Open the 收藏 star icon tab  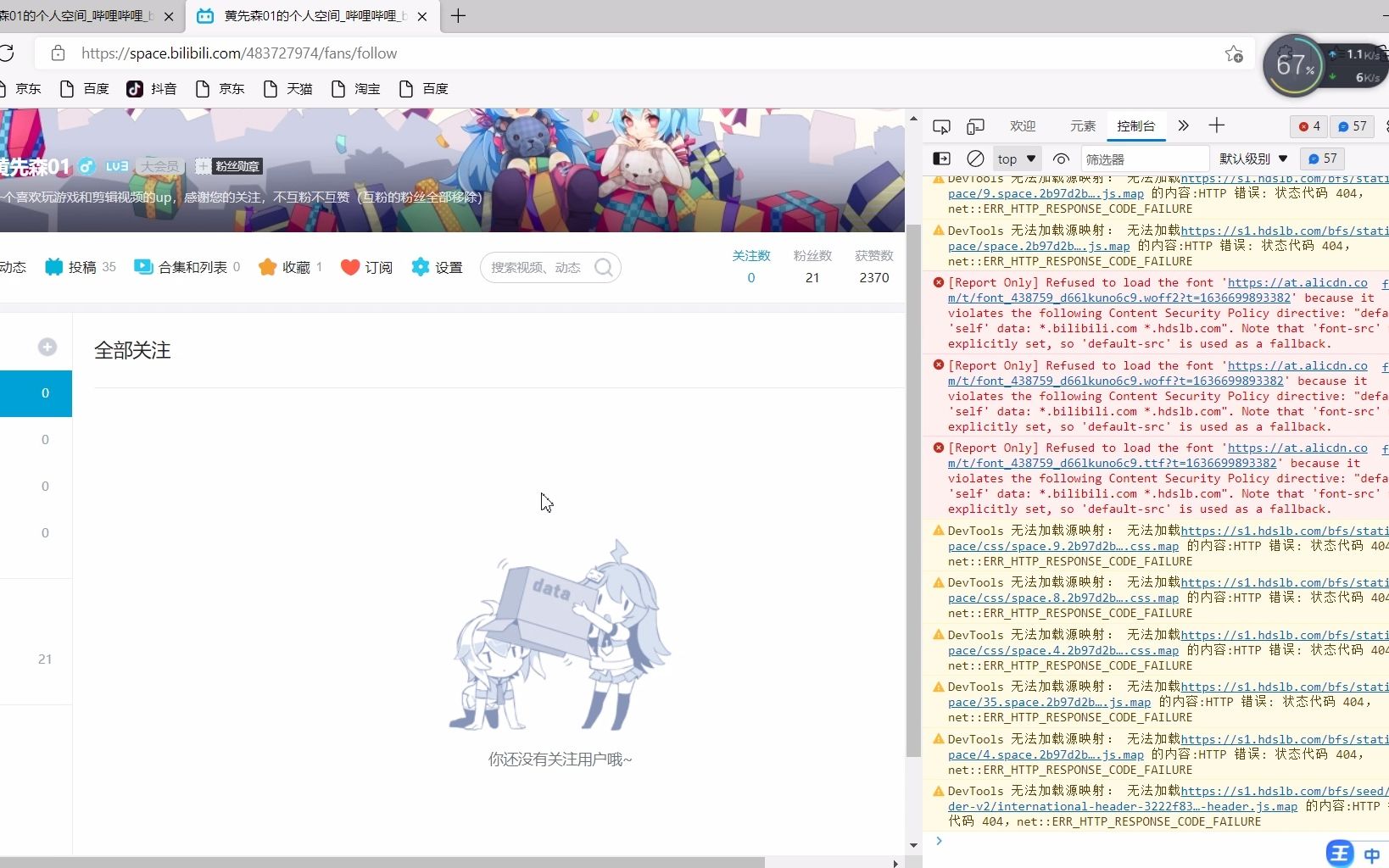267,267
